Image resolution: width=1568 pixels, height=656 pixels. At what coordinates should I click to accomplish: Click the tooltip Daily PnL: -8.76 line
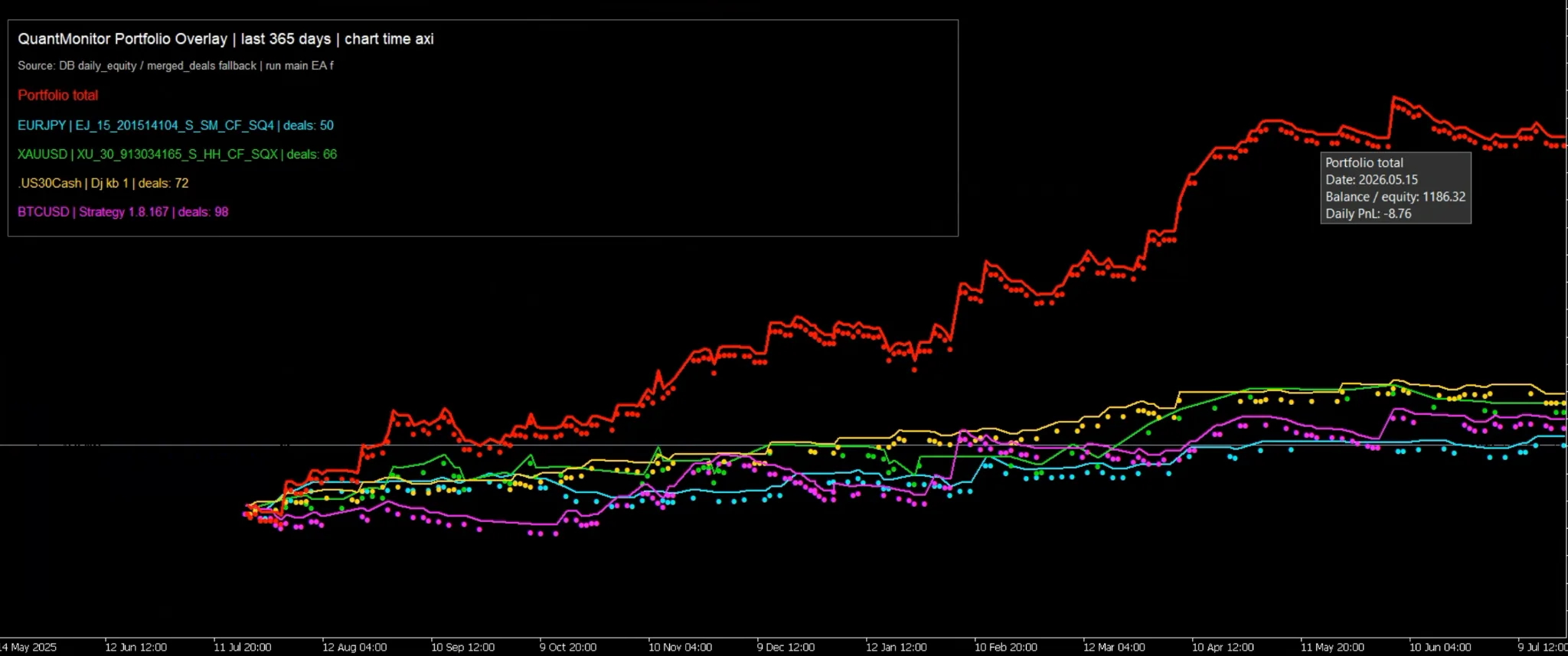click(1368, 214)
